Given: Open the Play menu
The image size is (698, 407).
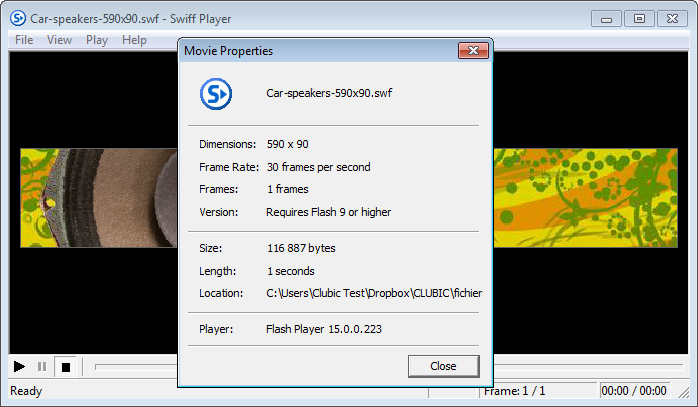Looking at the screenshot, I should 97,40.
